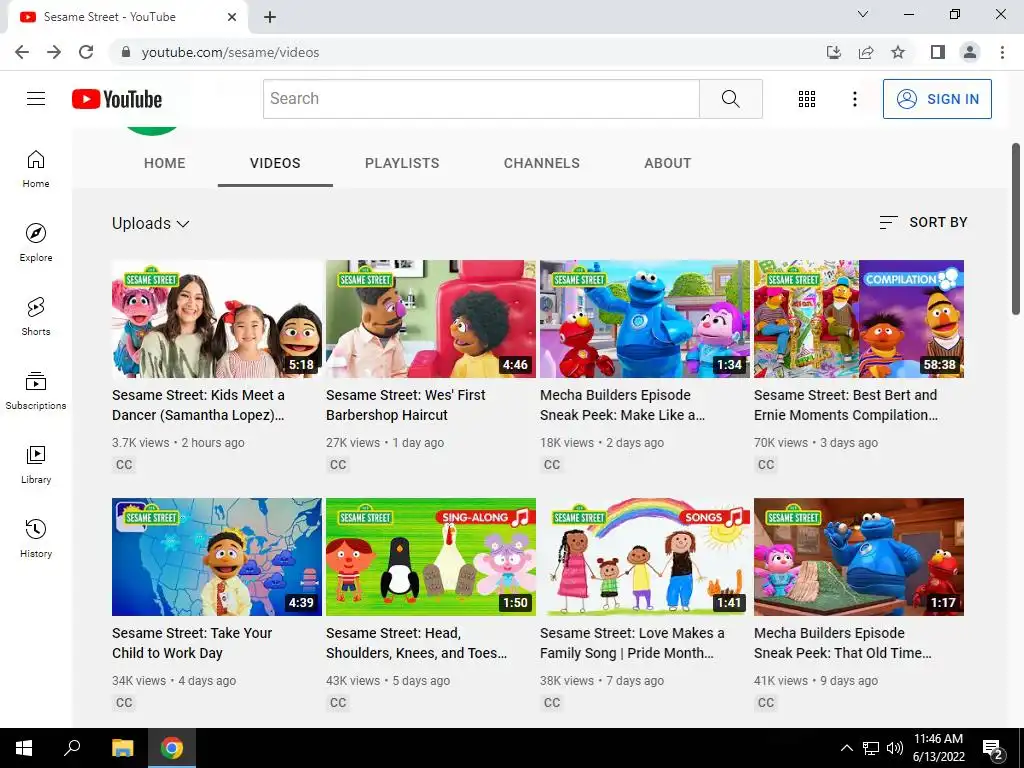Click title 'Sesame Street: Kids Meet a Dancer'
1024x768 pixels.
[199, 405]
